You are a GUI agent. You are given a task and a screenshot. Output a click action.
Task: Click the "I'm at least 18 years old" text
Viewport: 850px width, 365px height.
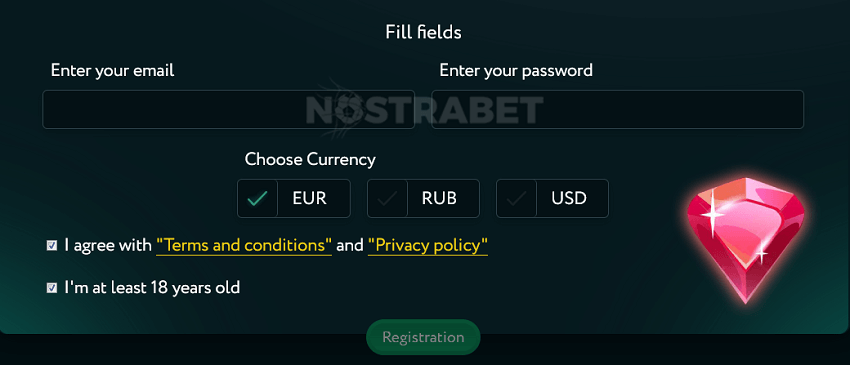(x=152, y=287)
